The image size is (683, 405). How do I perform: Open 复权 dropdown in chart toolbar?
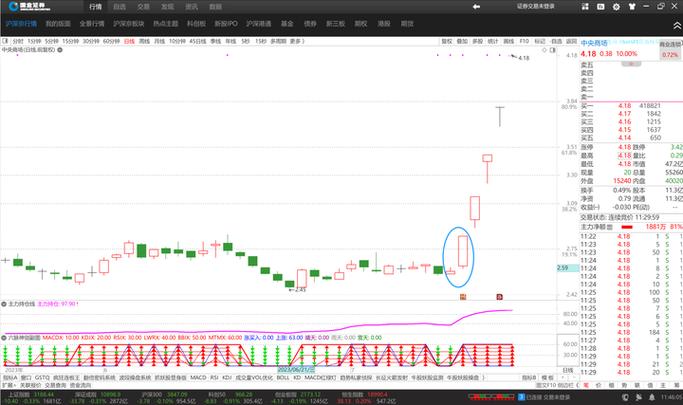(x=446, y=41)
